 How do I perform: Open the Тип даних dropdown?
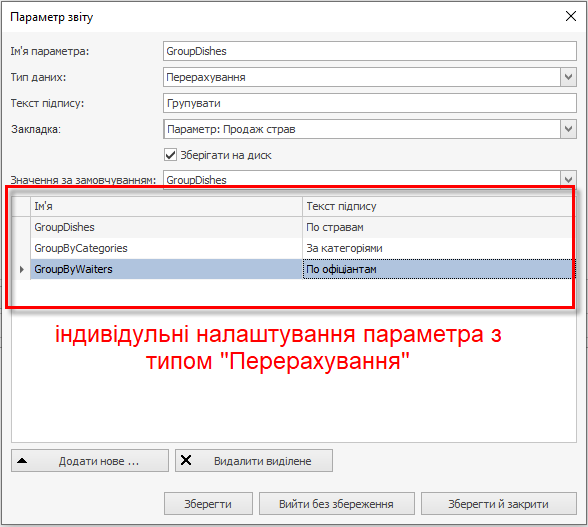pyautogui.click(x=568, y=77)
